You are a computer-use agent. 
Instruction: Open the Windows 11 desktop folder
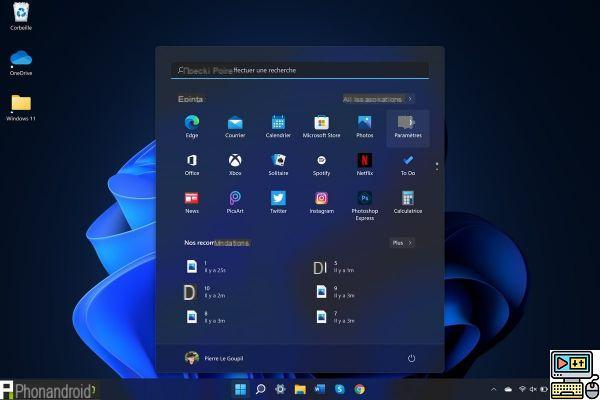[x=21, y=108]
